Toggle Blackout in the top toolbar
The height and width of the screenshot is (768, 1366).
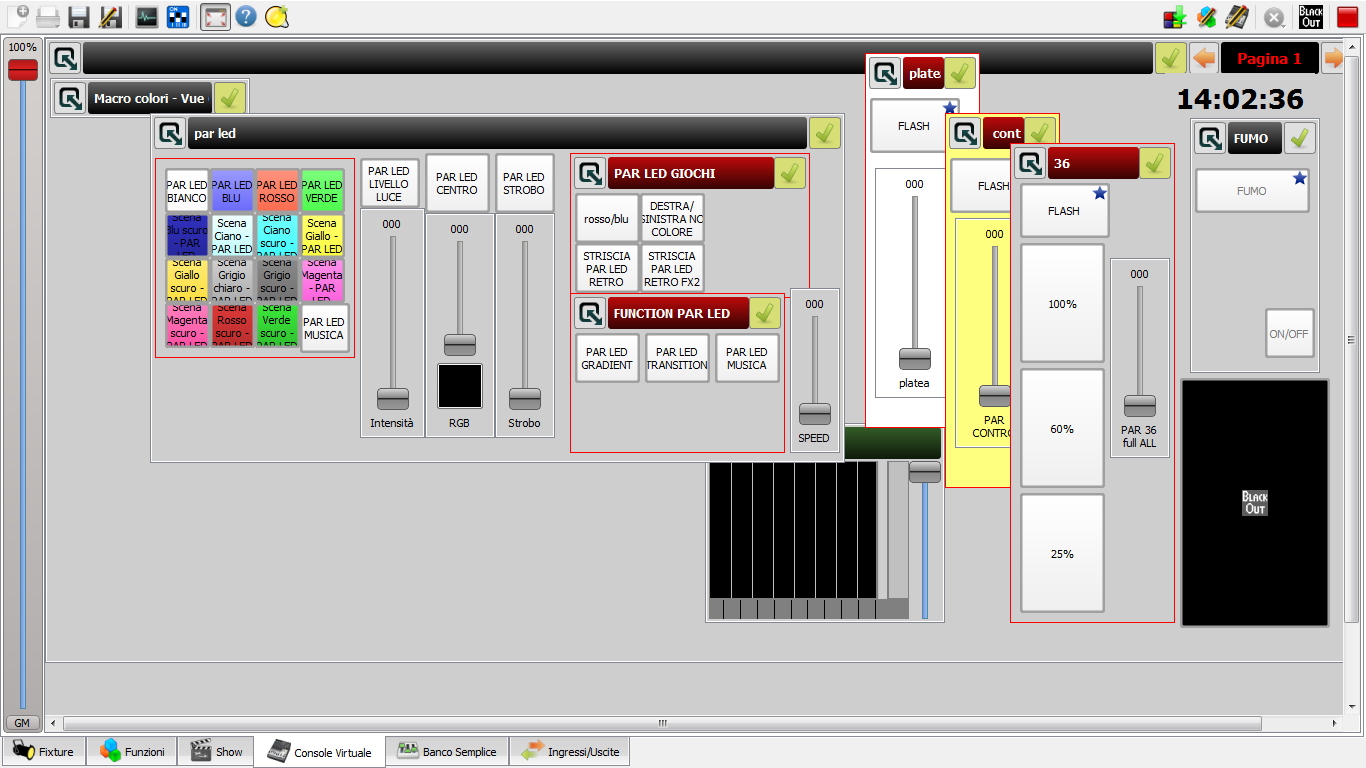click(1311, 16)
